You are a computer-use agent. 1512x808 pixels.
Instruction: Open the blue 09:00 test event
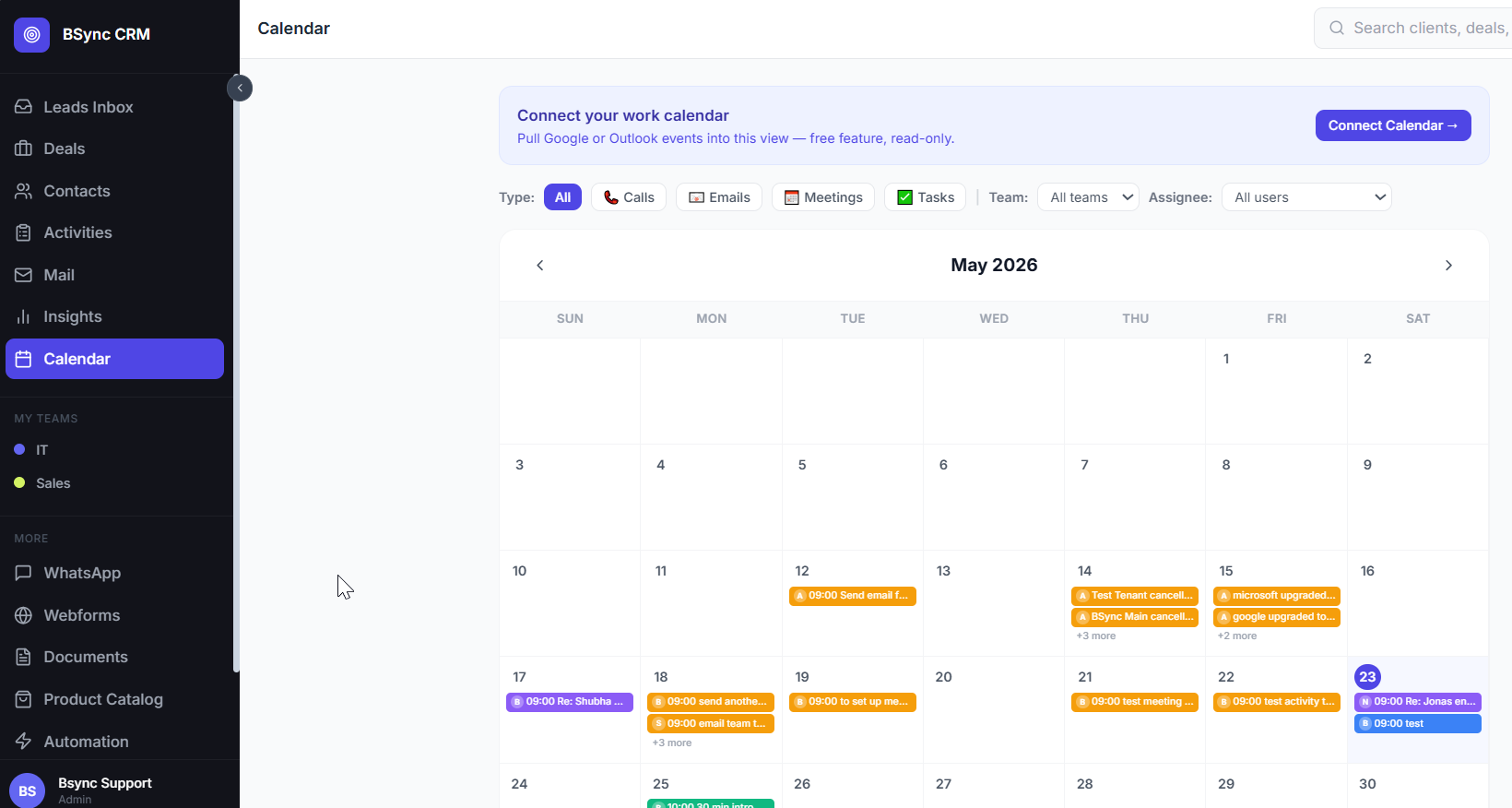click(x=1418, y=724)
